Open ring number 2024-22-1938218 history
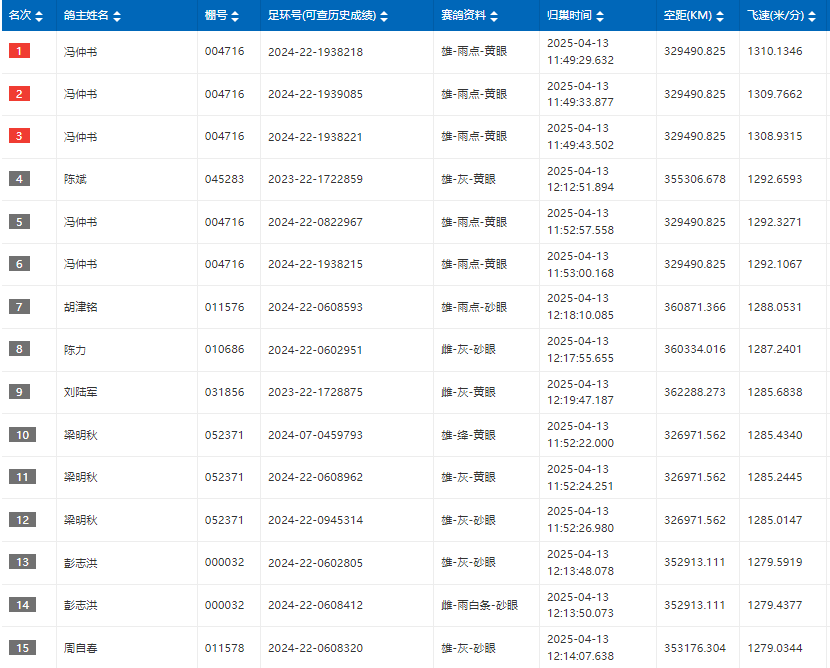 315,52
